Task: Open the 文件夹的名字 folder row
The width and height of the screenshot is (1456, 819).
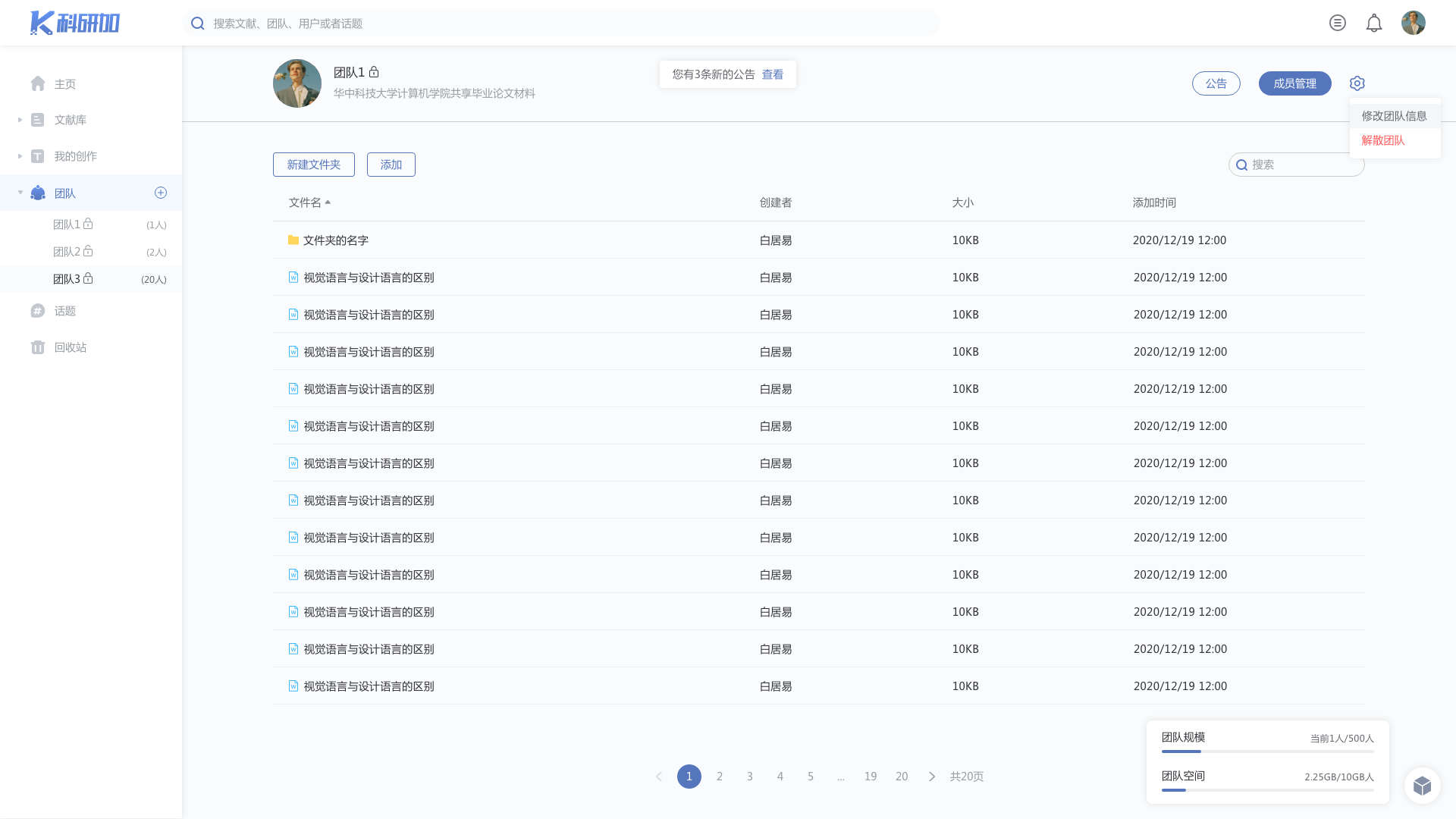Action: coord(819,240)
